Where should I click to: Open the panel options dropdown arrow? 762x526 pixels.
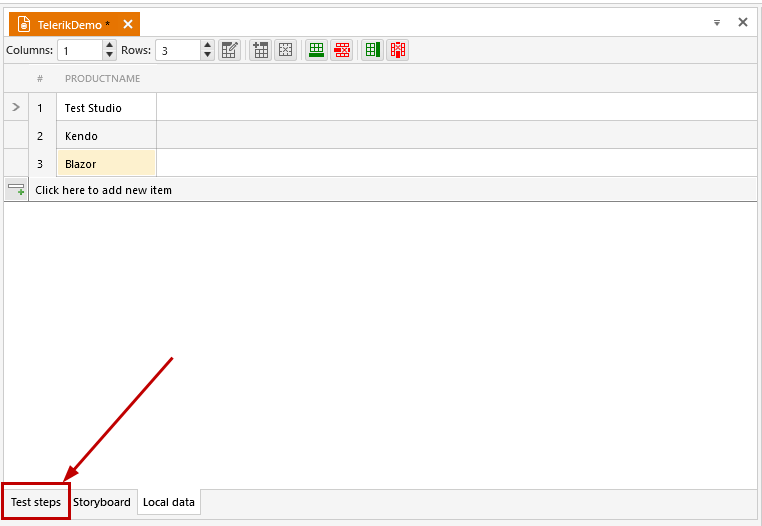717,23
